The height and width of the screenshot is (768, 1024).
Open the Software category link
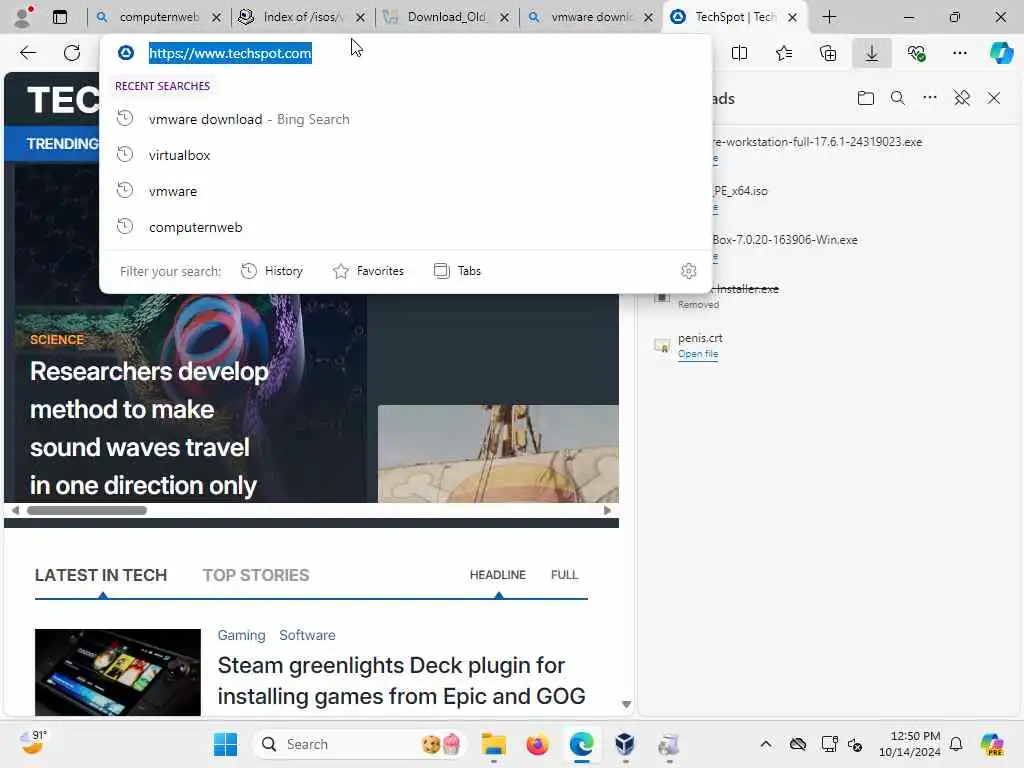tap(307, 635)
